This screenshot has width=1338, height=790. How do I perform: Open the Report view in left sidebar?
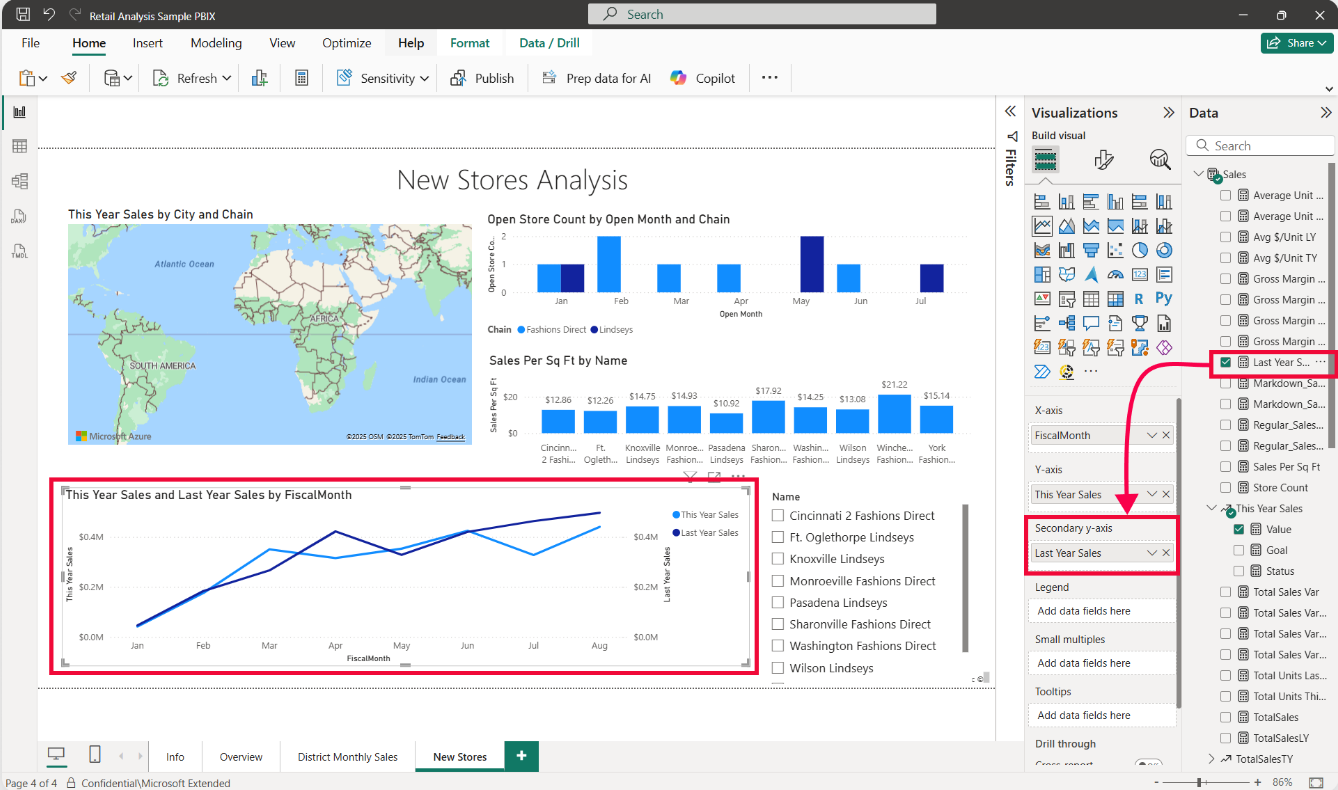pyautogui.click(x=19, y=112)
